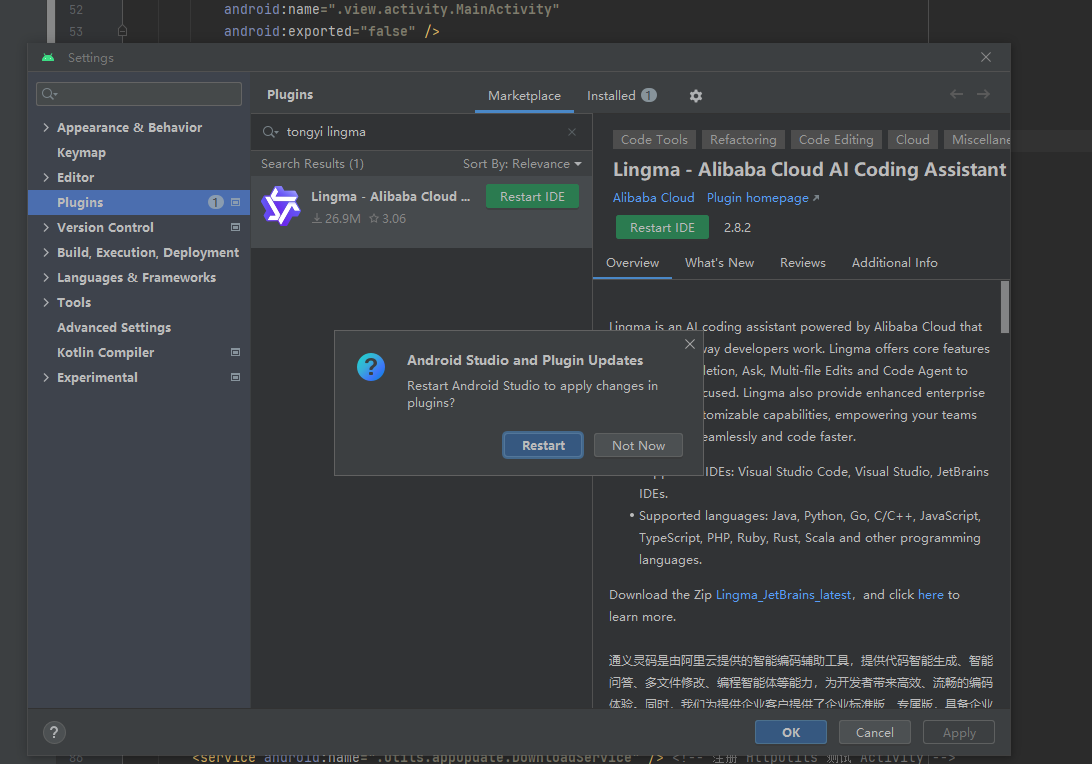Click the Lingma plugin logo icon

coord(281,206)
